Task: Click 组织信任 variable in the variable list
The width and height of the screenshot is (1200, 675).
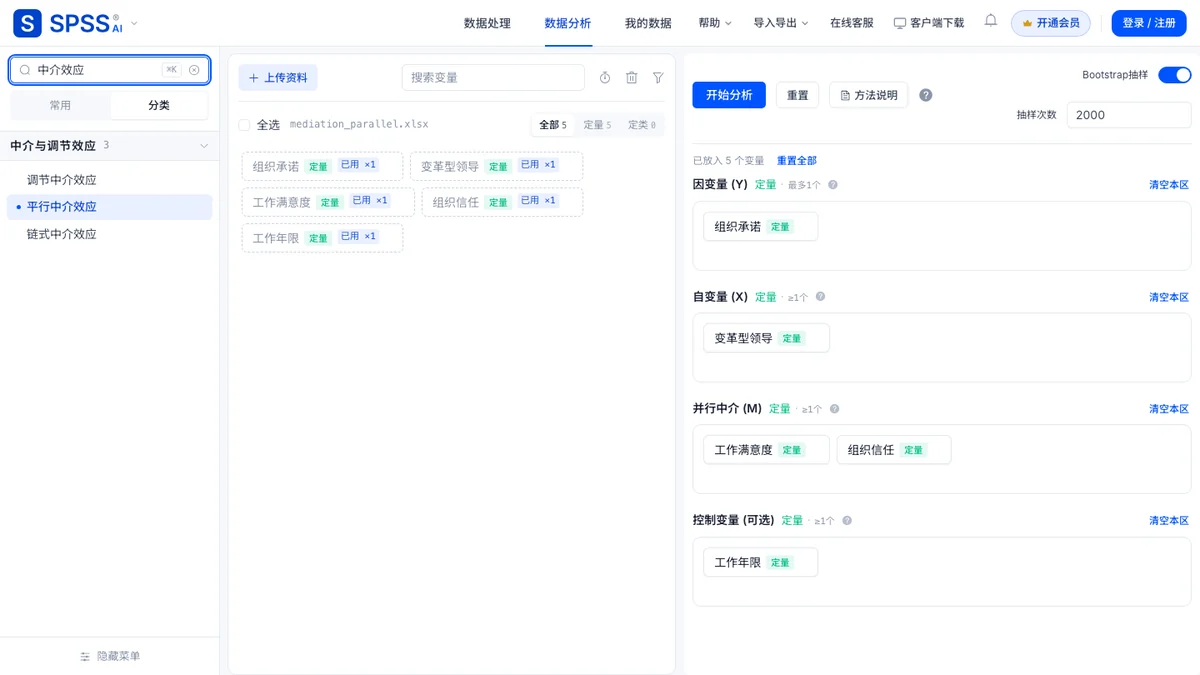Action: click(502, 202)
